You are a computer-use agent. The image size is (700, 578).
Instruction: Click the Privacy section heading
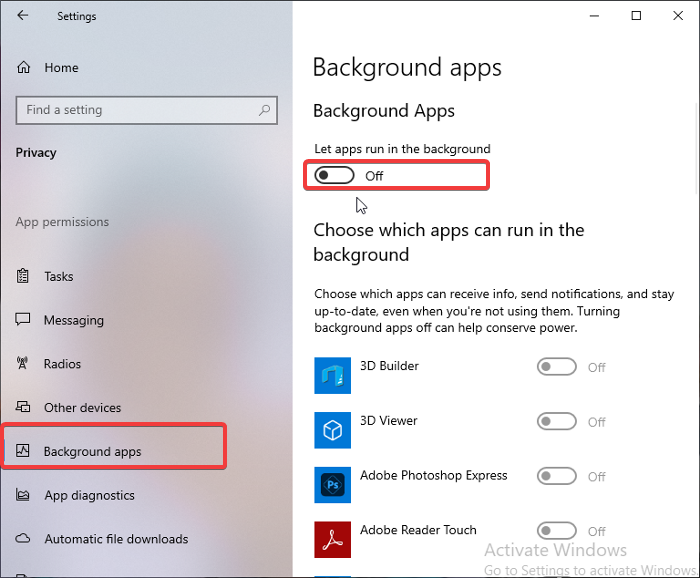tap(36, 153)
